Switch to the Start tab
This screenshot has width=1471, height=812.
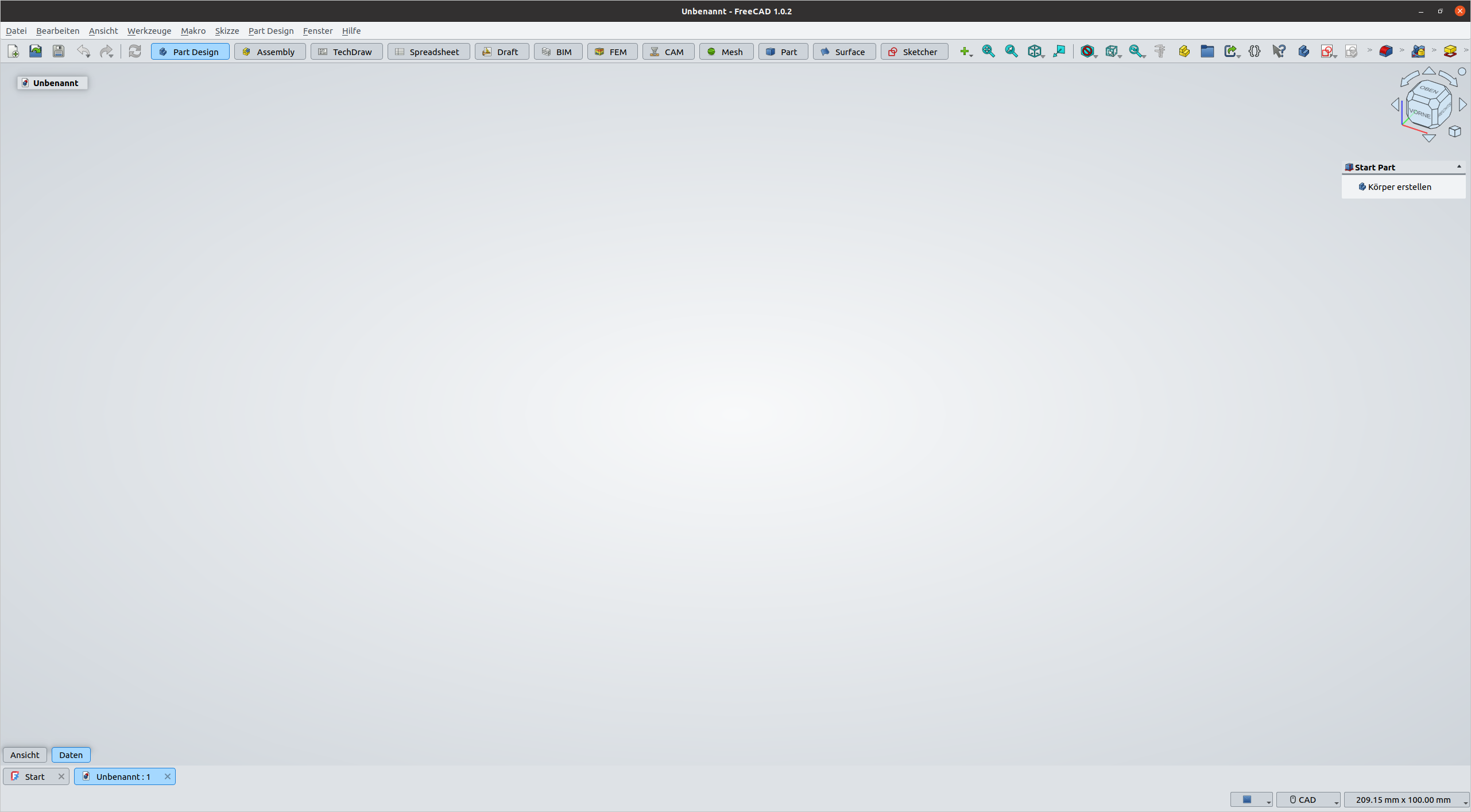[34, 776]
